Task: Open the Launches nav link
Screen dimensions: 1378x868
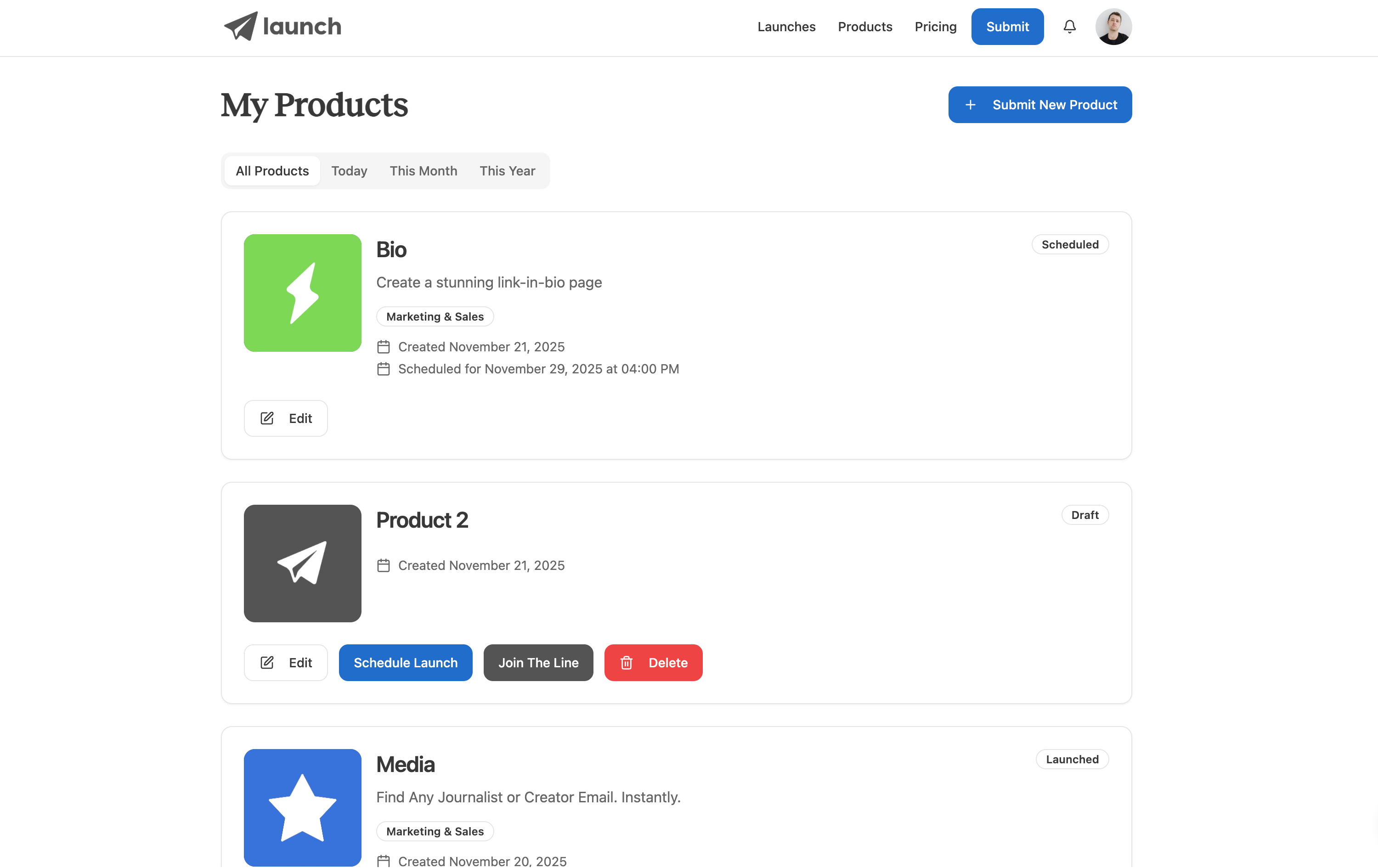Action: tap(786, 26)
